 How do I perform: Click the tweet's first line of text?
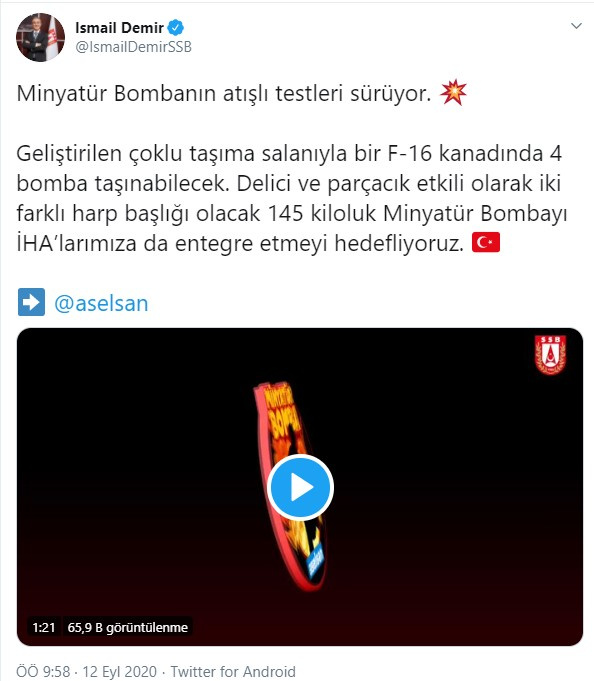click(x=224, y=93)
